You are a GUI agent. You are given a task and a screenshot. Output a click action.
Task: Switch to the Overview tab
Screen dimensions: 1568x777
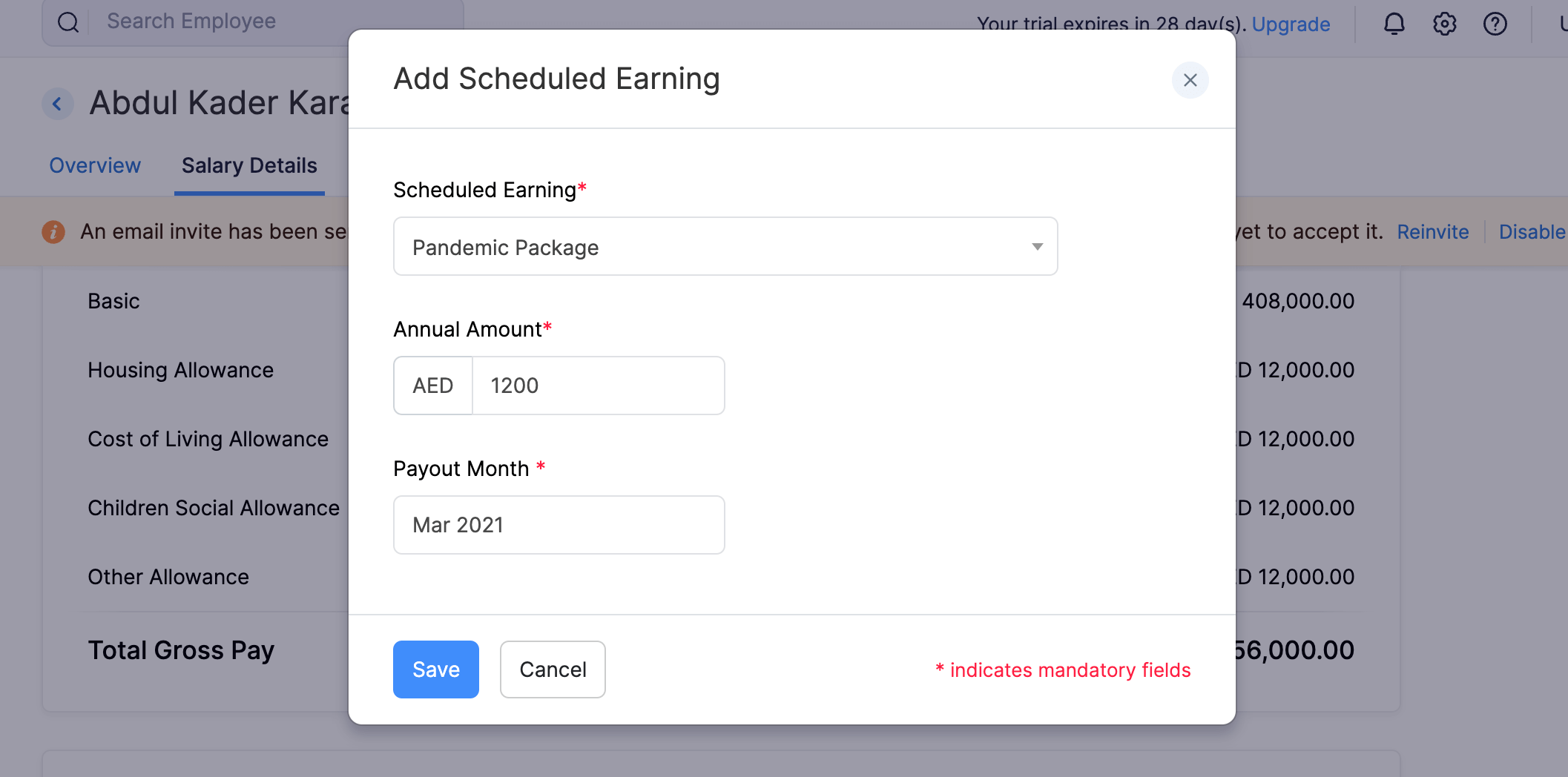[x=95, y=165]
